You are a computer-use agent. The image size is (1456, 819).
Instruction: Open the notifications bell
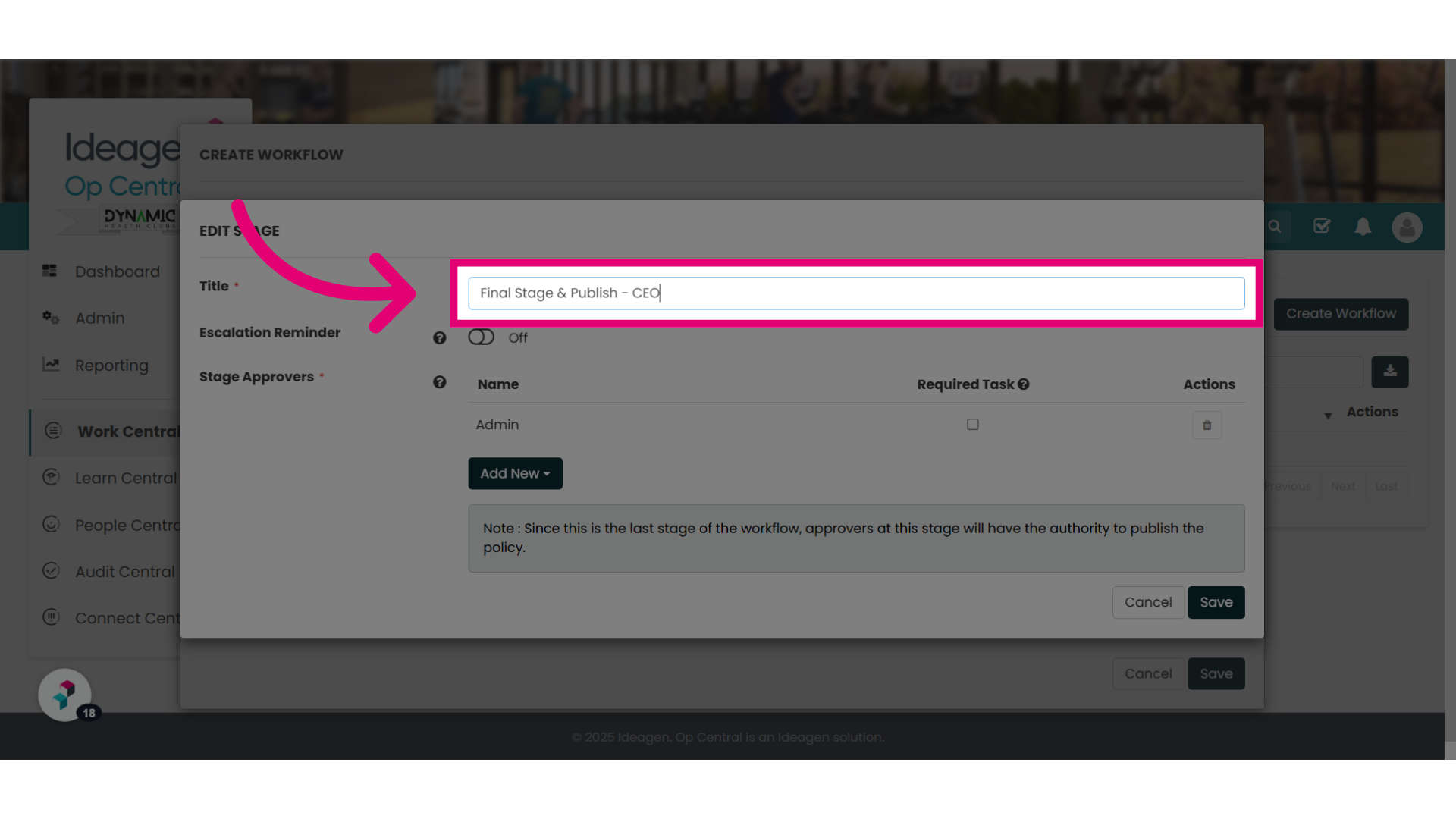(1363, 227)
